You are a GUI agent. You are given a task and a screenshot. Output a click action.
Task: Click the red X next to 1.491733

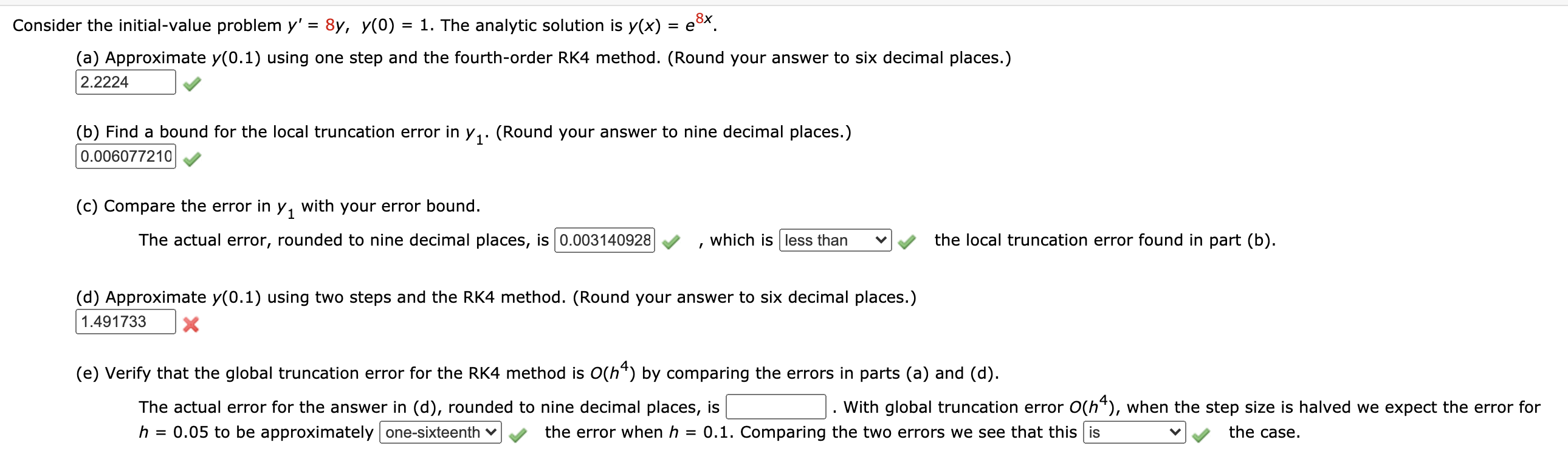190,323
